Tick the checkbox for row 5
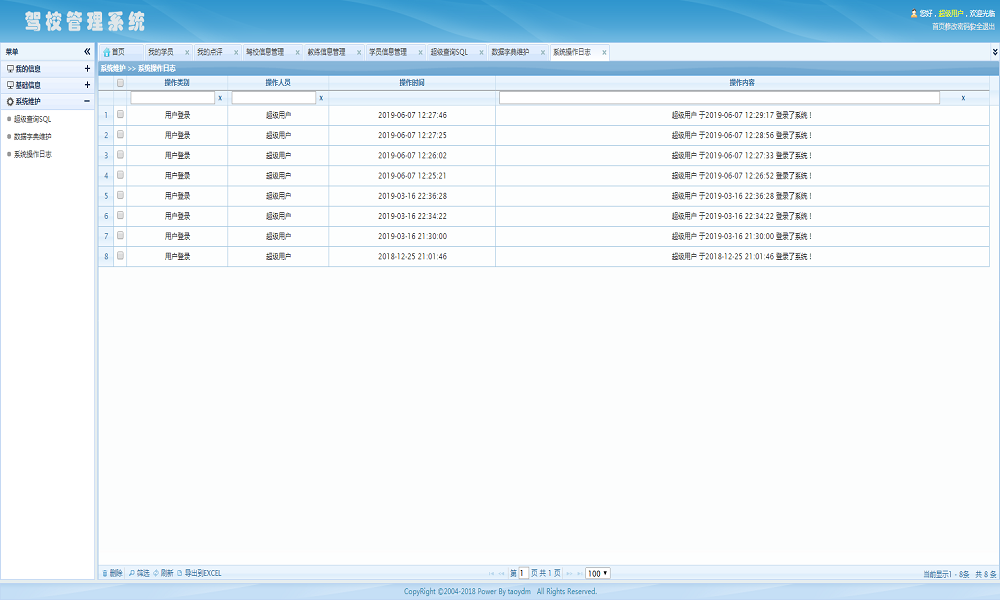This screenshot has width=1000, height=600. (120, 196)
